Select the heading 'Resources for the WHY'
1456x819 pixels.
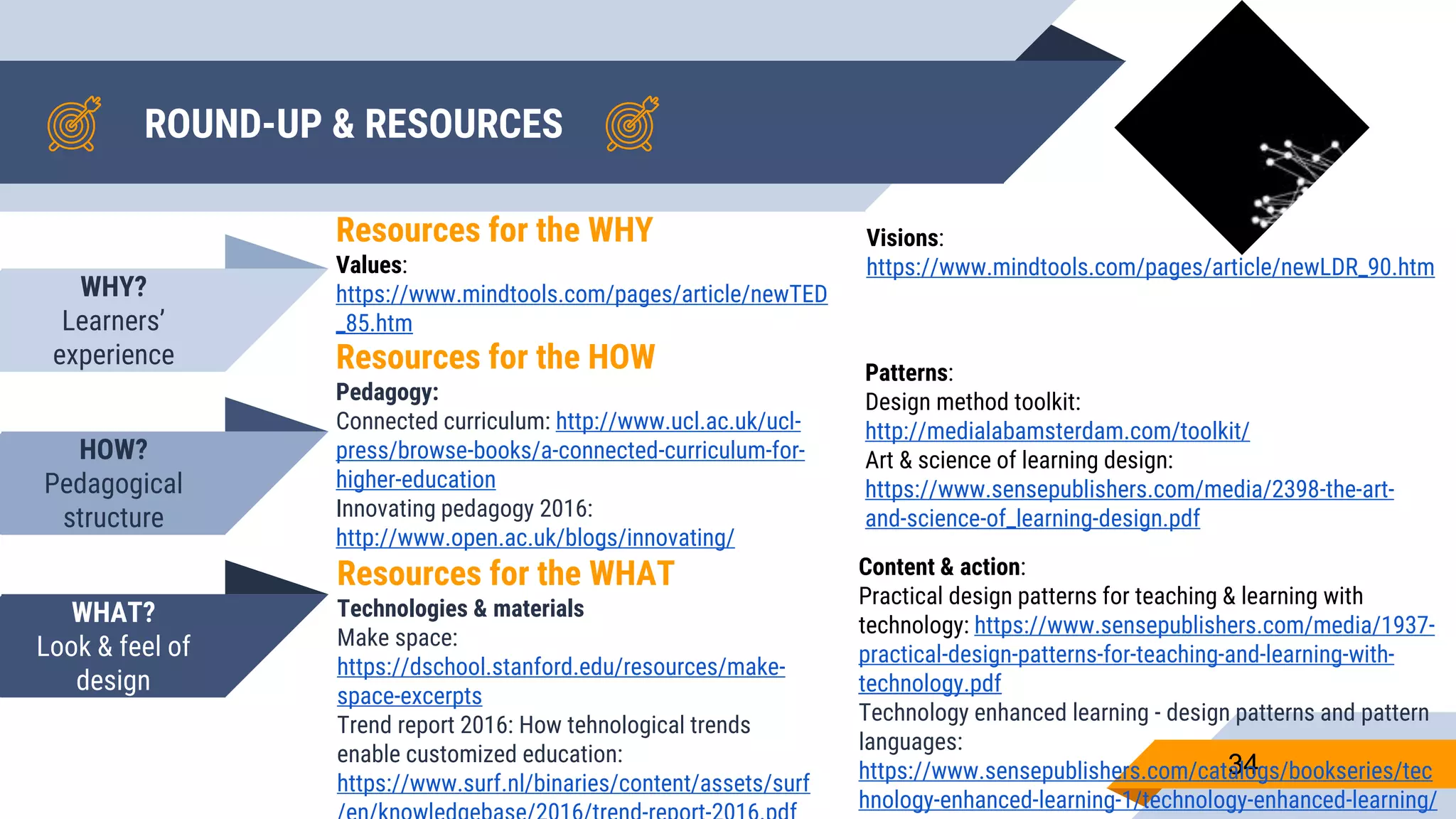[494, 230]
